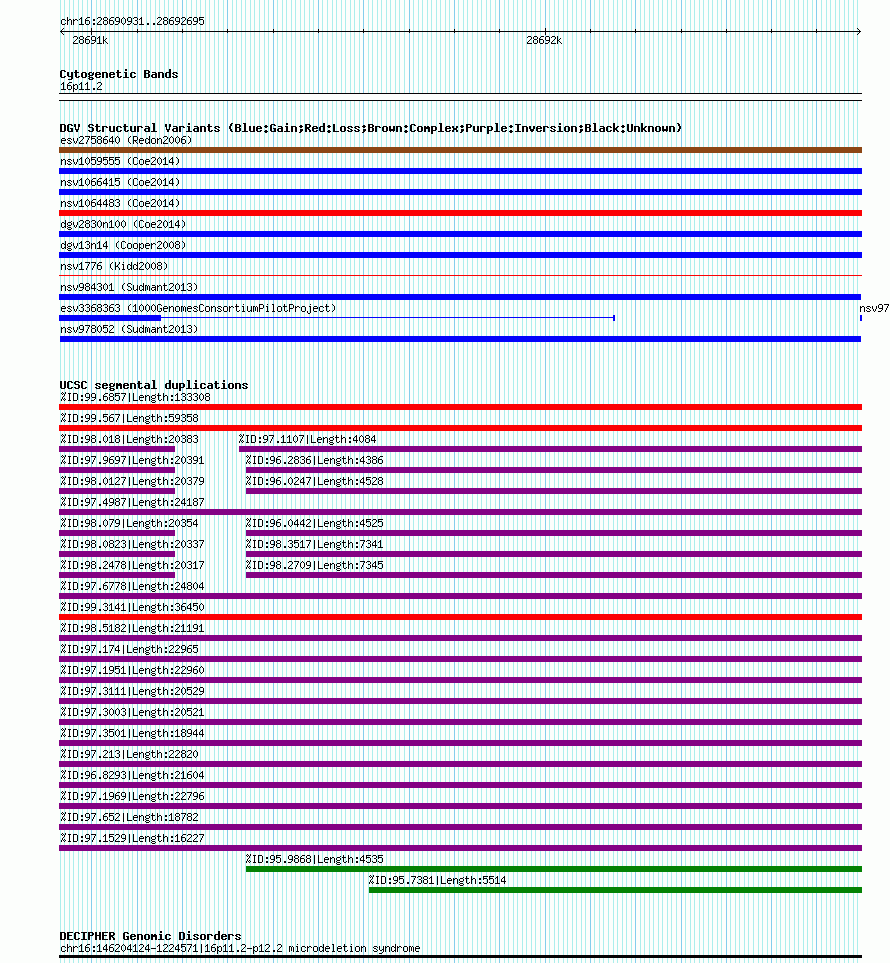Select duplication %ID:98.2478 Length:20317
The width and height of the screenshot is (890, 963).
point(132,564)
